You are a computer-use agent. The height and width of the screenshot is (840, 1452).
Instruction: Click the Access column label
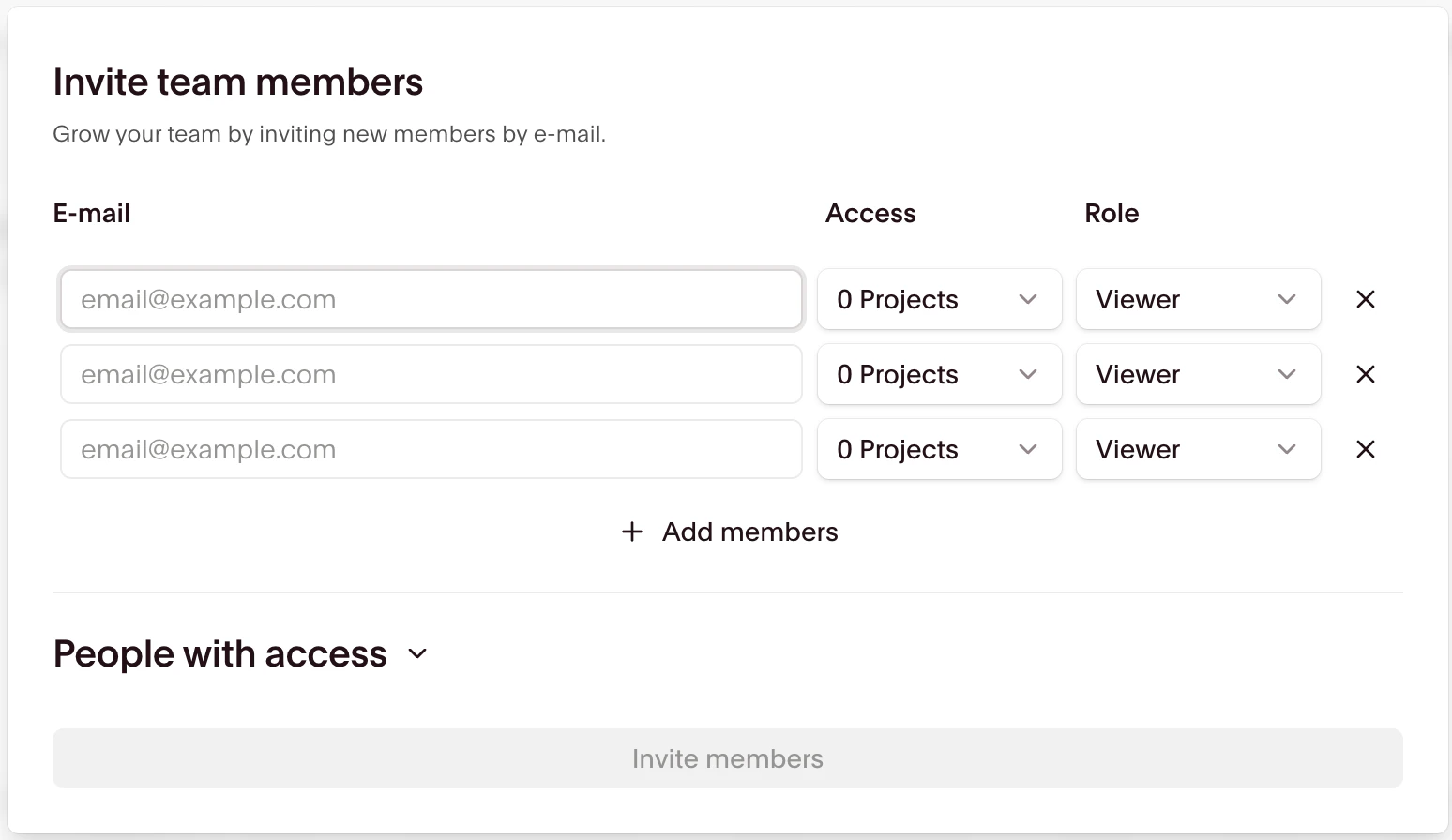[x=870, y=214]
